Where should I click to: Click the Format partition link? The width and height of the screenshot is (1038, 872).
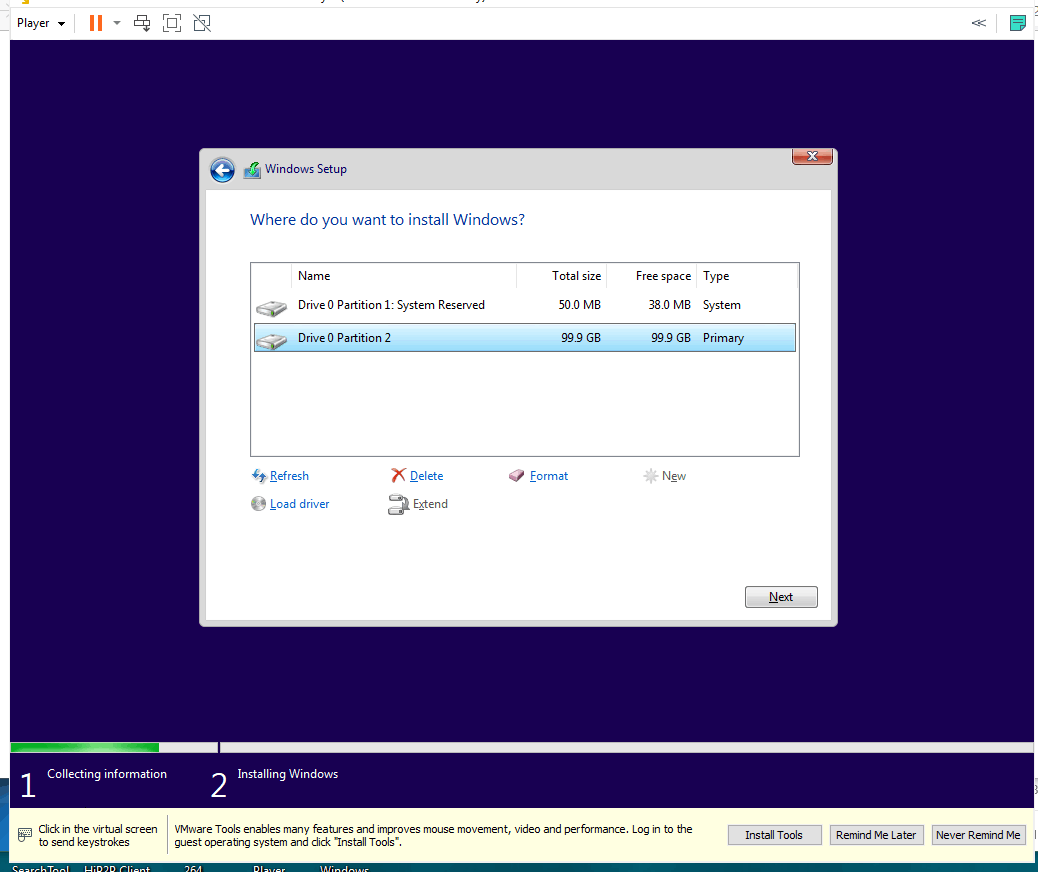coord(549,476)
